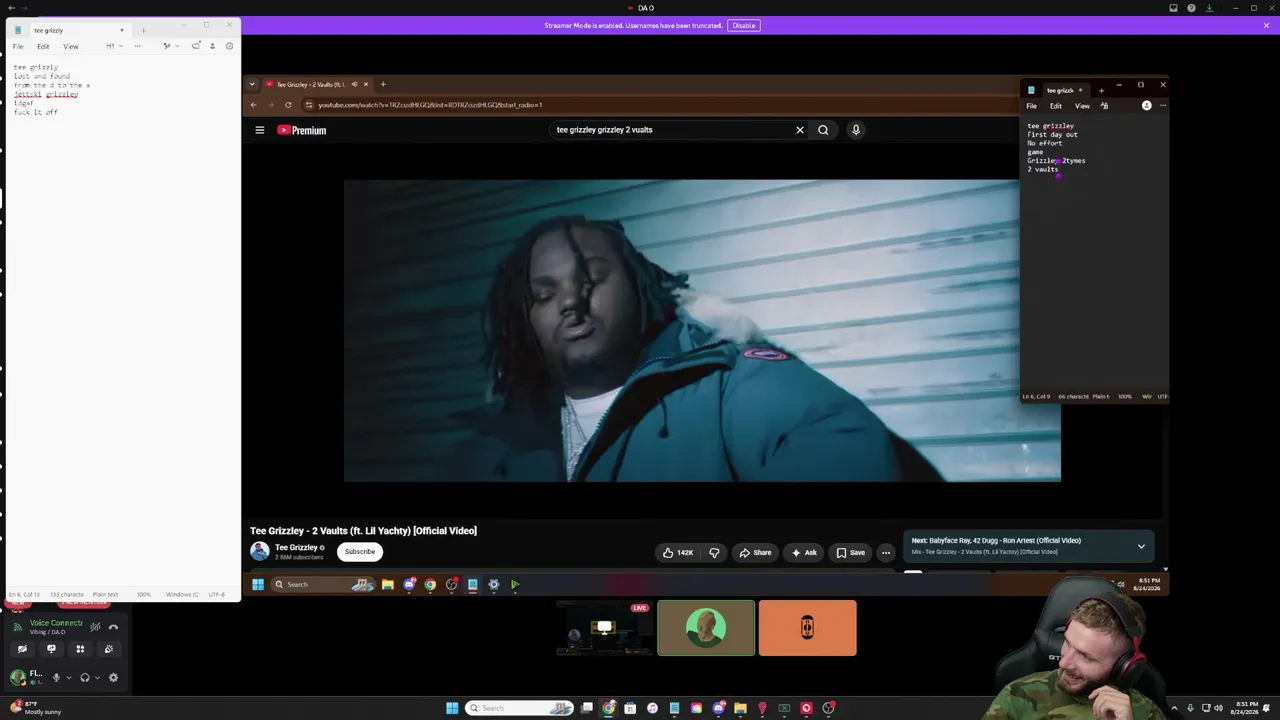Turn on the Discord camera
The image size is (1280, 720).
pyautogui.click(x=22, y=649)
